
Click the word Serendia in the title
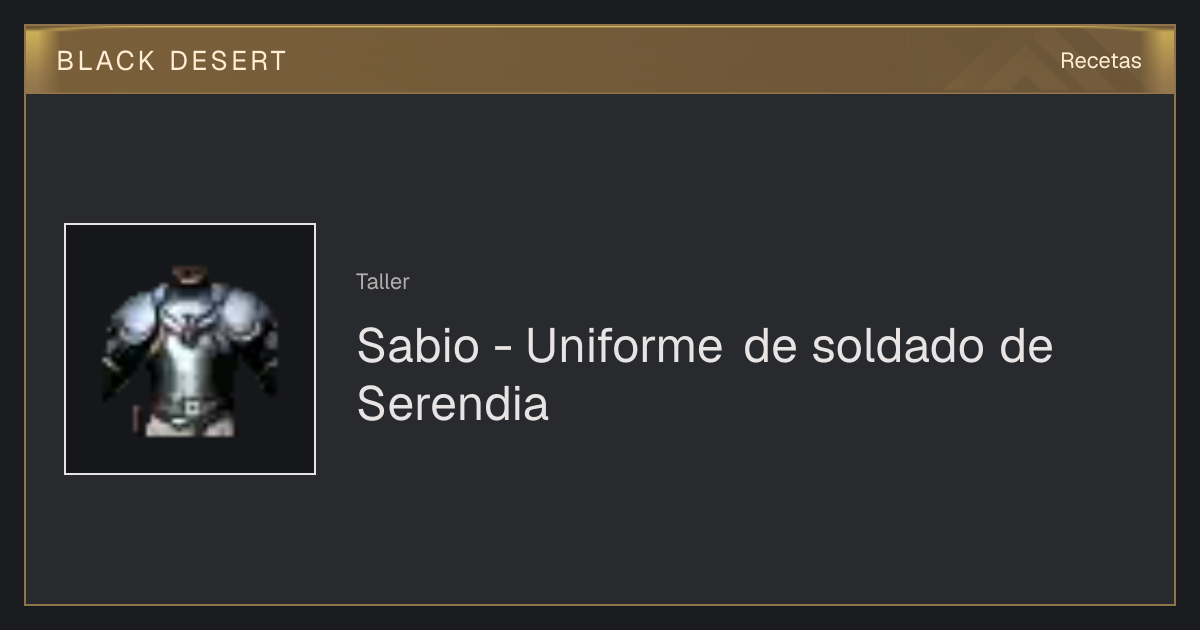[x=453, y=404]
